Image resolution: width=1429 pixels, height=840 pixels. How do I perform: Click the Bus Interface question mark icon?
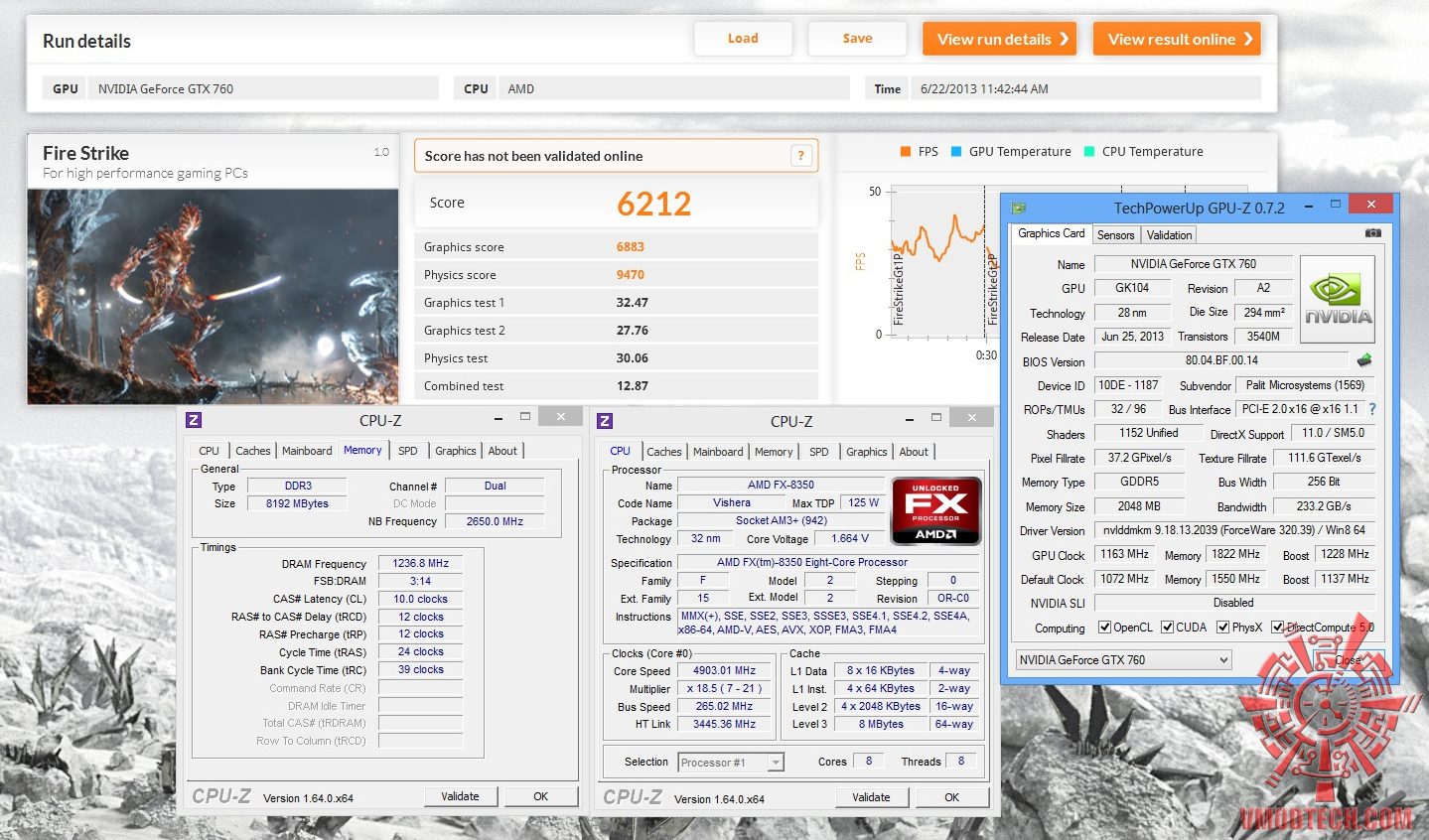[1372, 409]
